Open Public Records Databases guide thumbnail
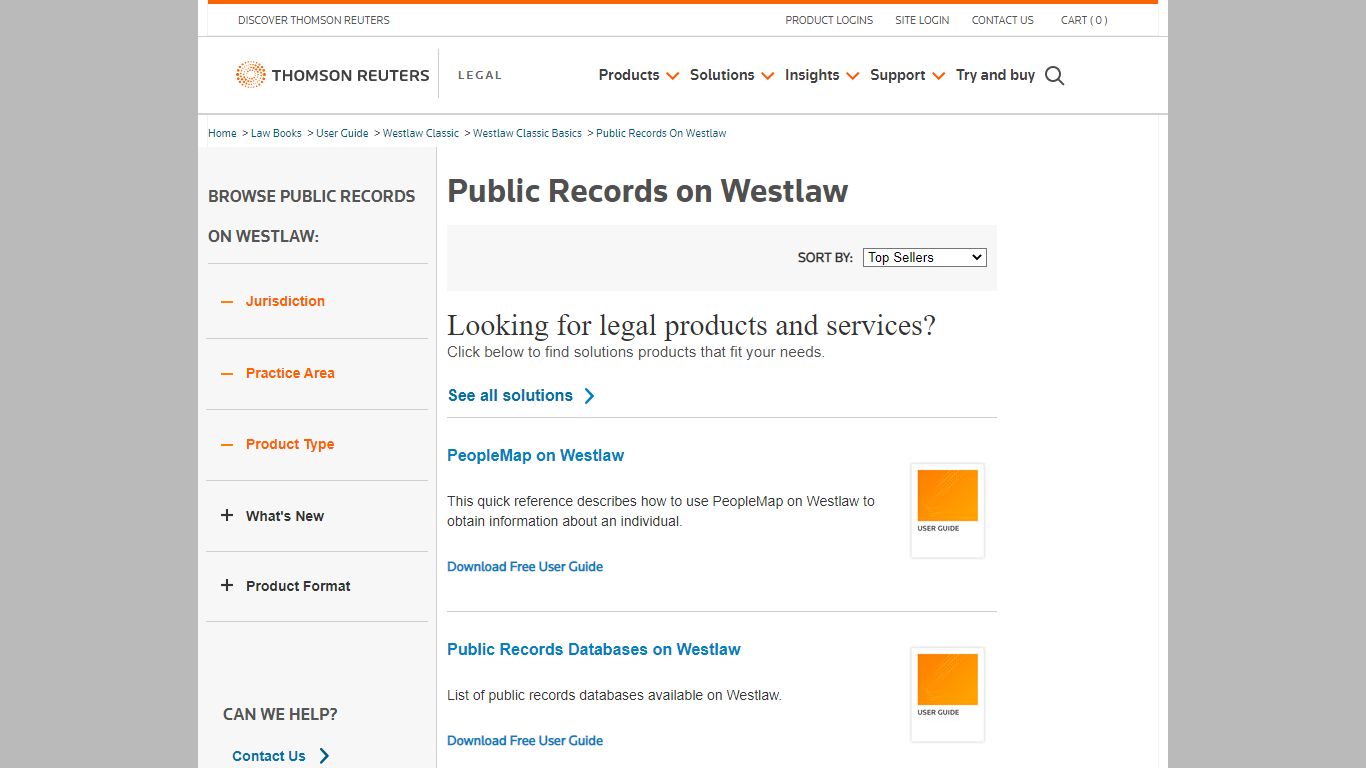 coord(947,694)
